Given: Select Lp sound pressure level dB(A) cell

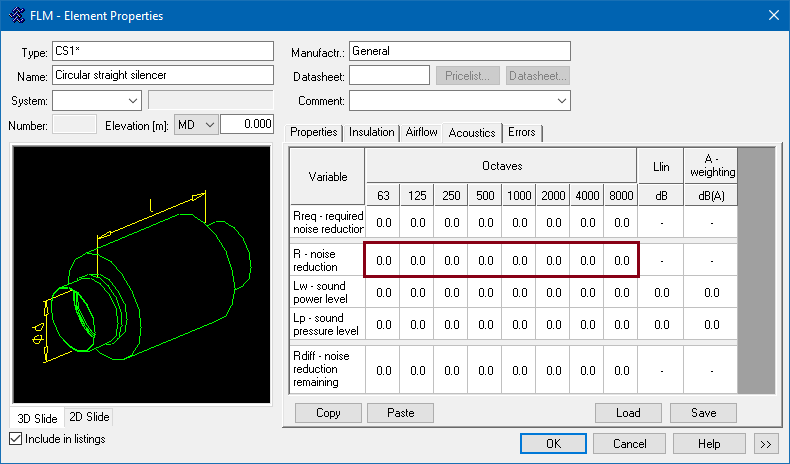Looking at the screenshot, I should pyautogui.click(x=711, y=324).
